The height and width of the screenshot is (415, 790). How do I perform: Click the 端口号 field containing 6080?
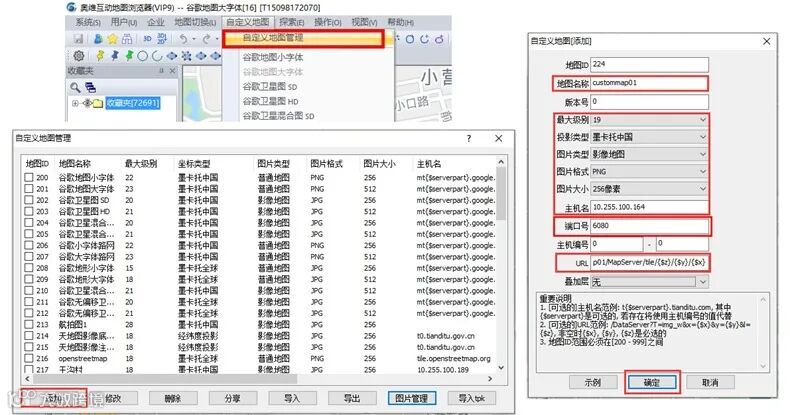pos(649,226)
